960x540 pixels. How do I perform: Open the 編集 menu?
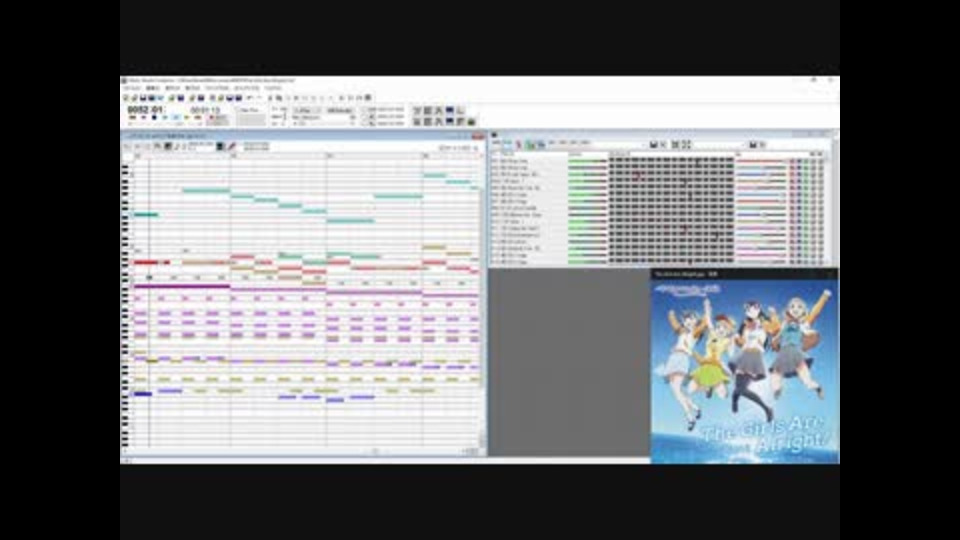(152, 88)
